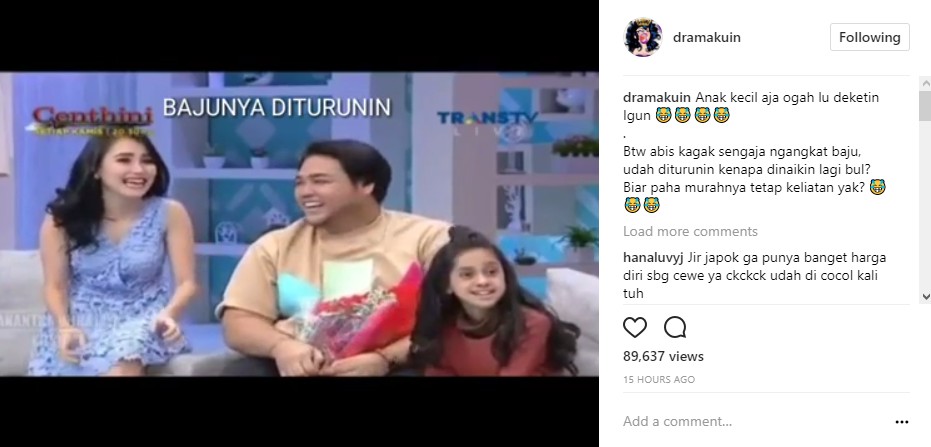The height and width of the screenshot is (447, 931).
Task: View the 89,637 views count details
Action: pos(663,356)
